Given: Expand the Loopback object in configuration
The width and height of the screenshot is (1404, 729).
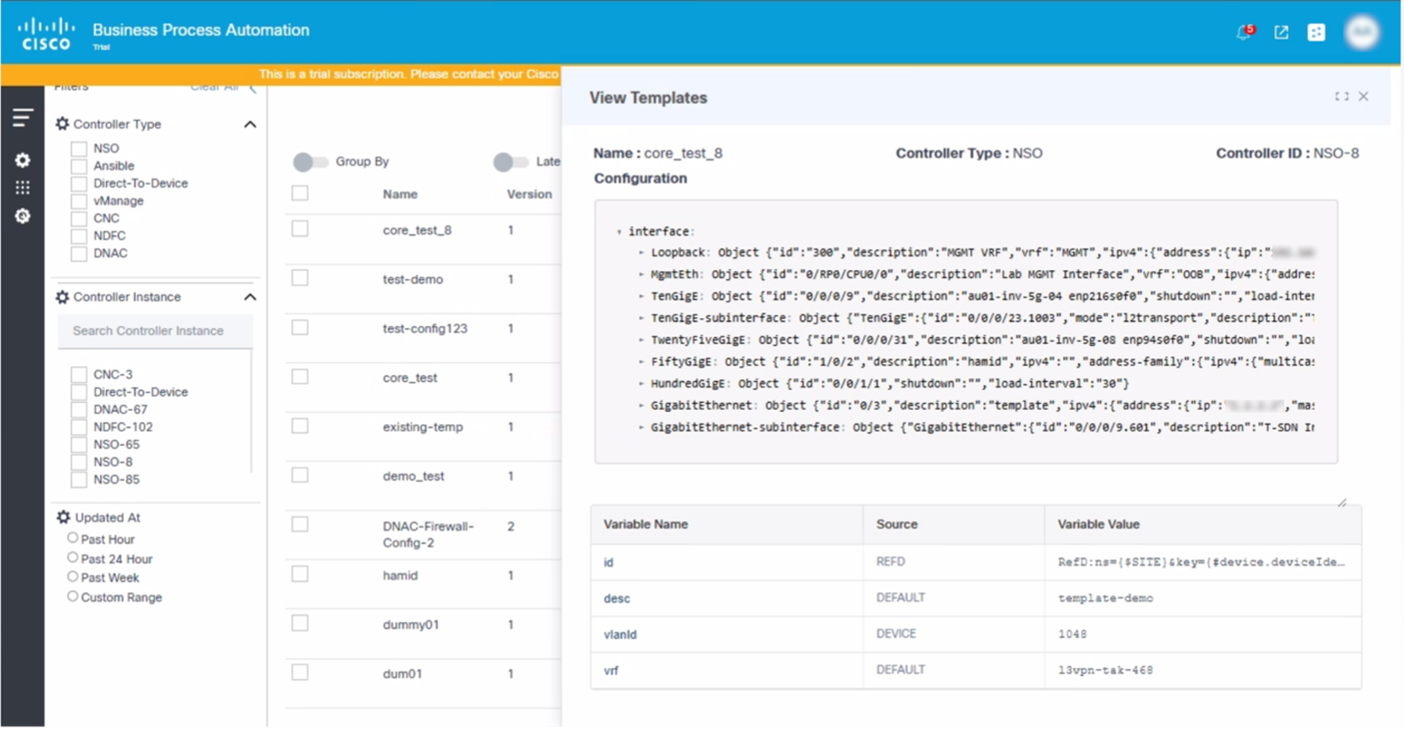Looking at the screenshot, I should click(642, 253).
